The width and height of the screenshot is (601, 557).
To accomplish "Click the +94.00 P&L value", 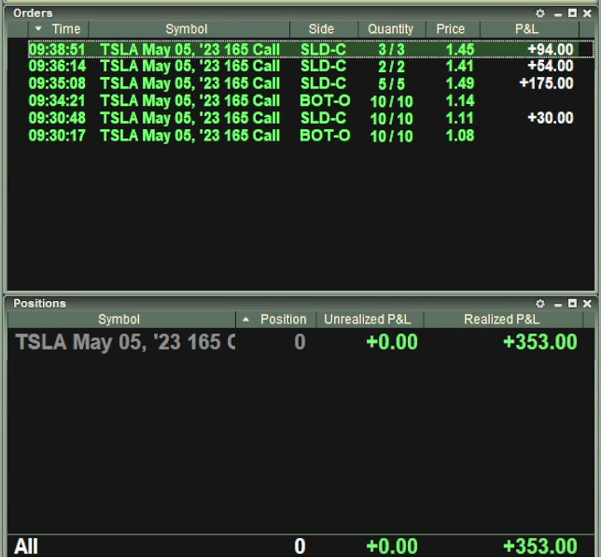I will (x=550, y=49).
